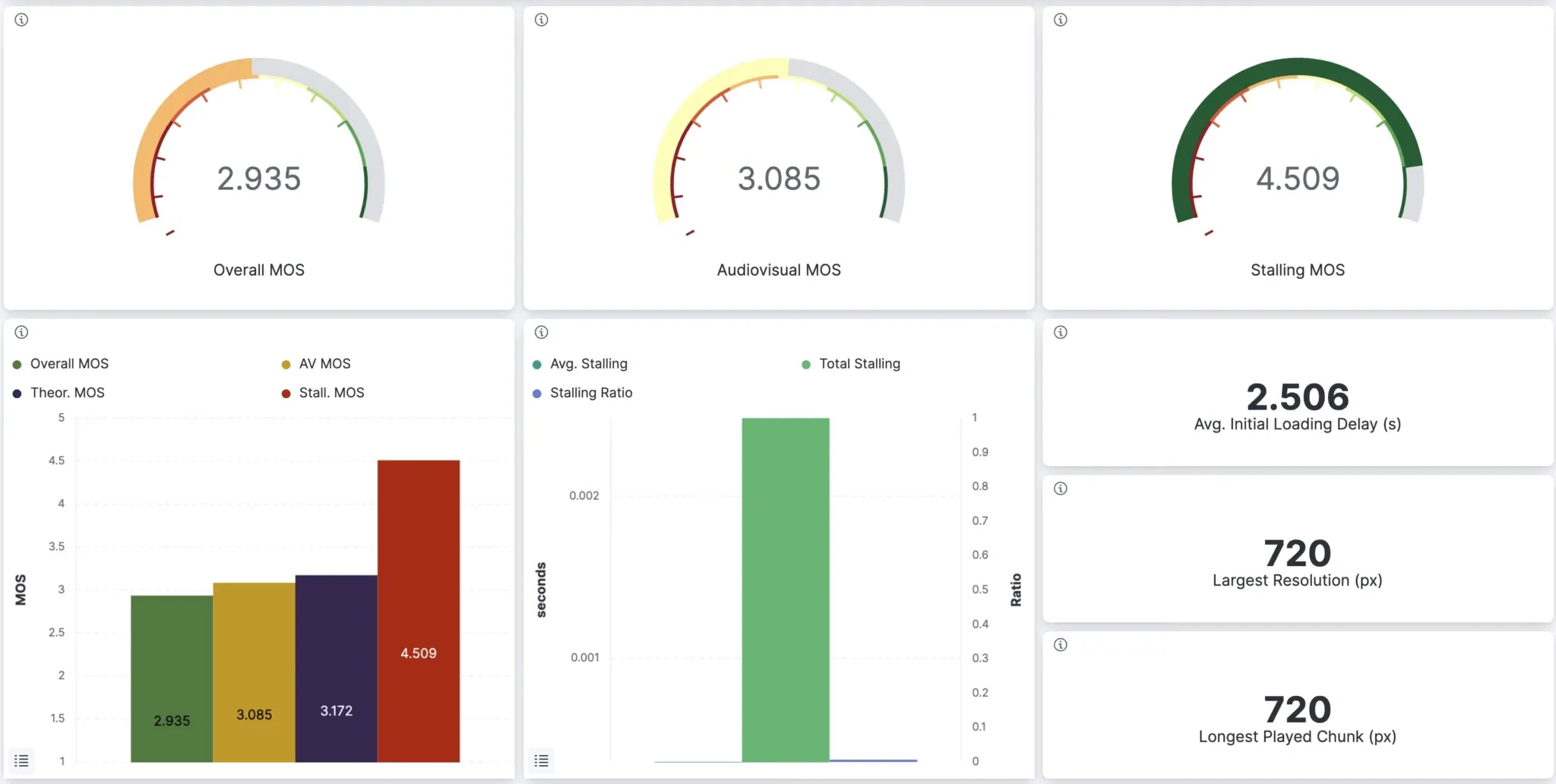Open info icon on MOS bar chart panel
Image resolution: width=1556 pixels, height=784 pixels.
[x=21, y=332]
